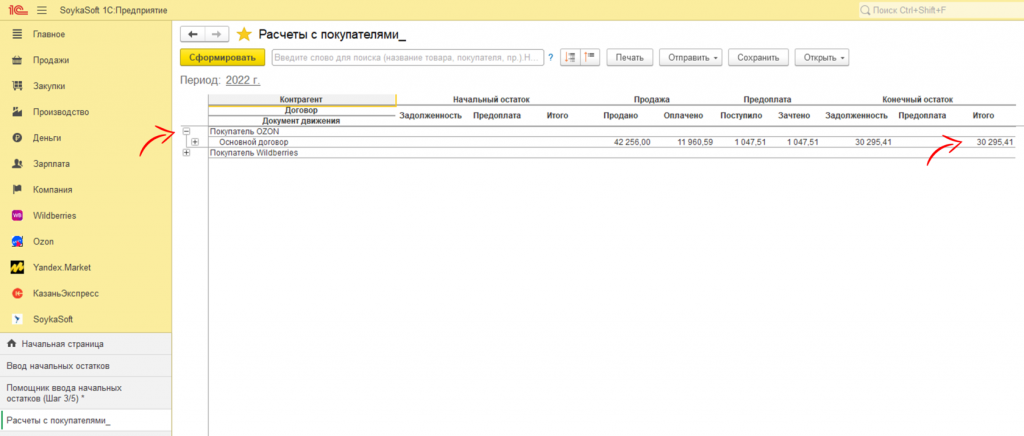The height and width of the screenshot is (436, 1024).
Task: Open the Yandex.Market sidebar section
Action: point(60,267)
